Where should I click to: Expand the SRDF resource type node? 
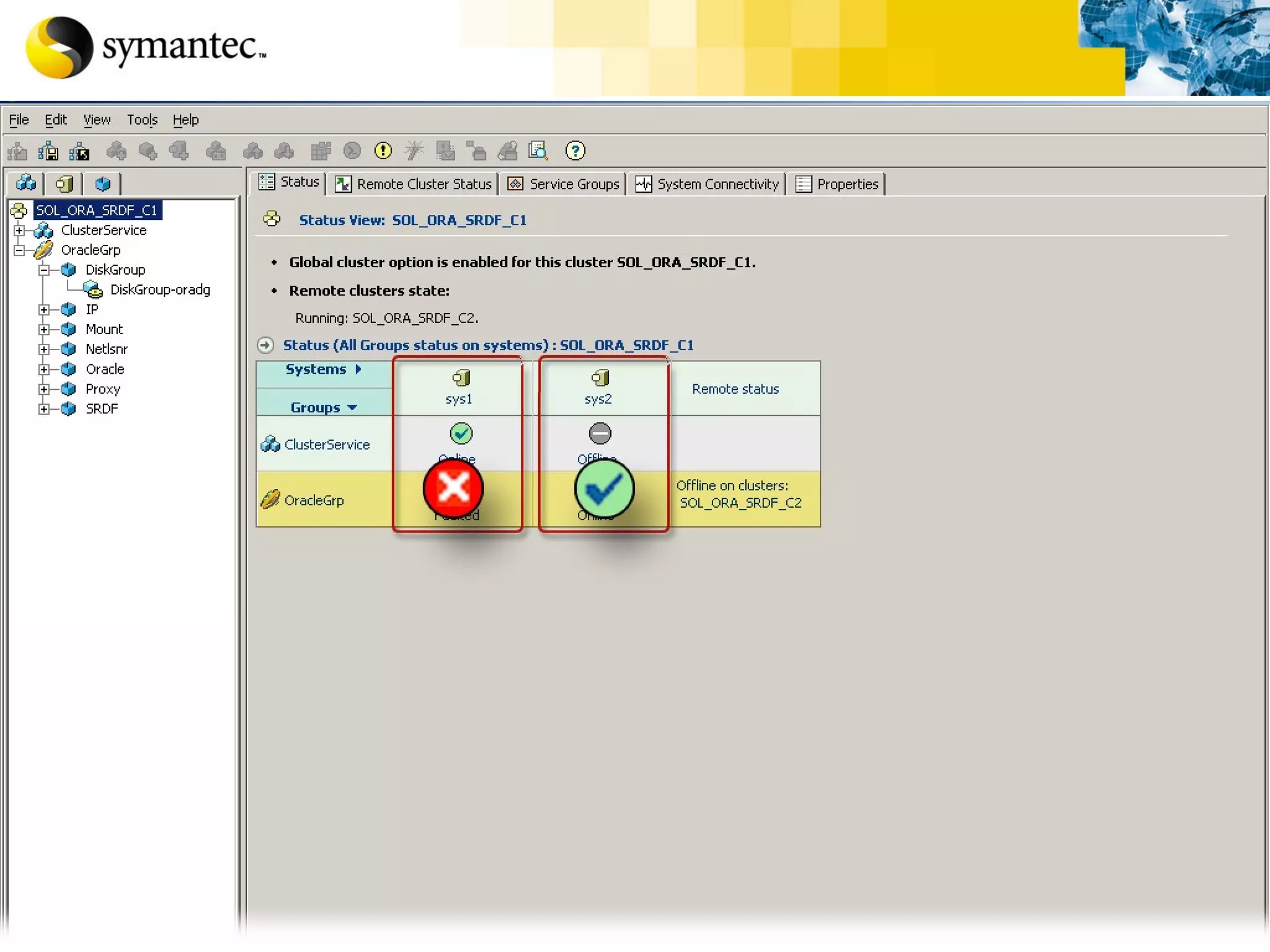click(x=44, y=409)
